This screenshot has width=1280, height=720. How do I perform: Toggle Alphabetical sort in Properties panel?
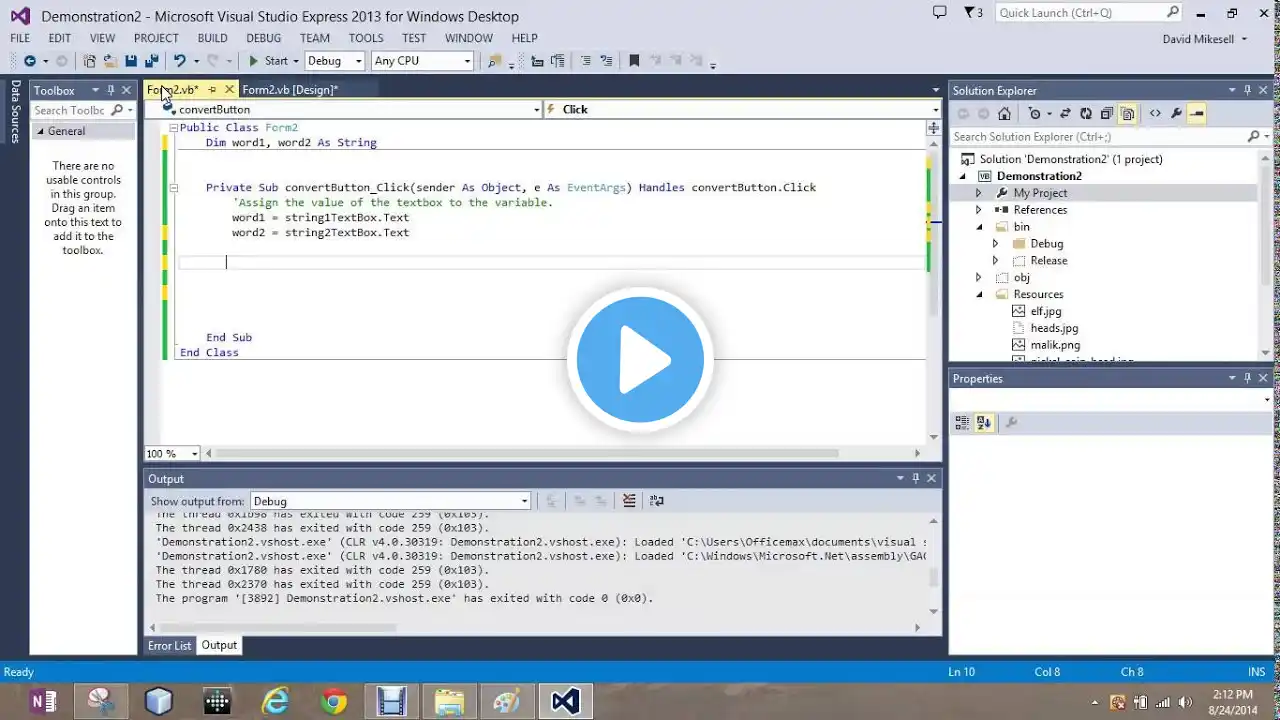[984, 423]
